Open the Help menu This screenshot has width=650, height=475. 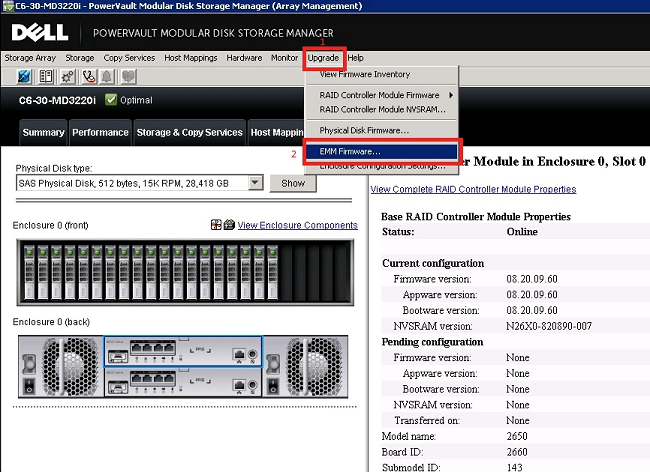coord(356,58)
